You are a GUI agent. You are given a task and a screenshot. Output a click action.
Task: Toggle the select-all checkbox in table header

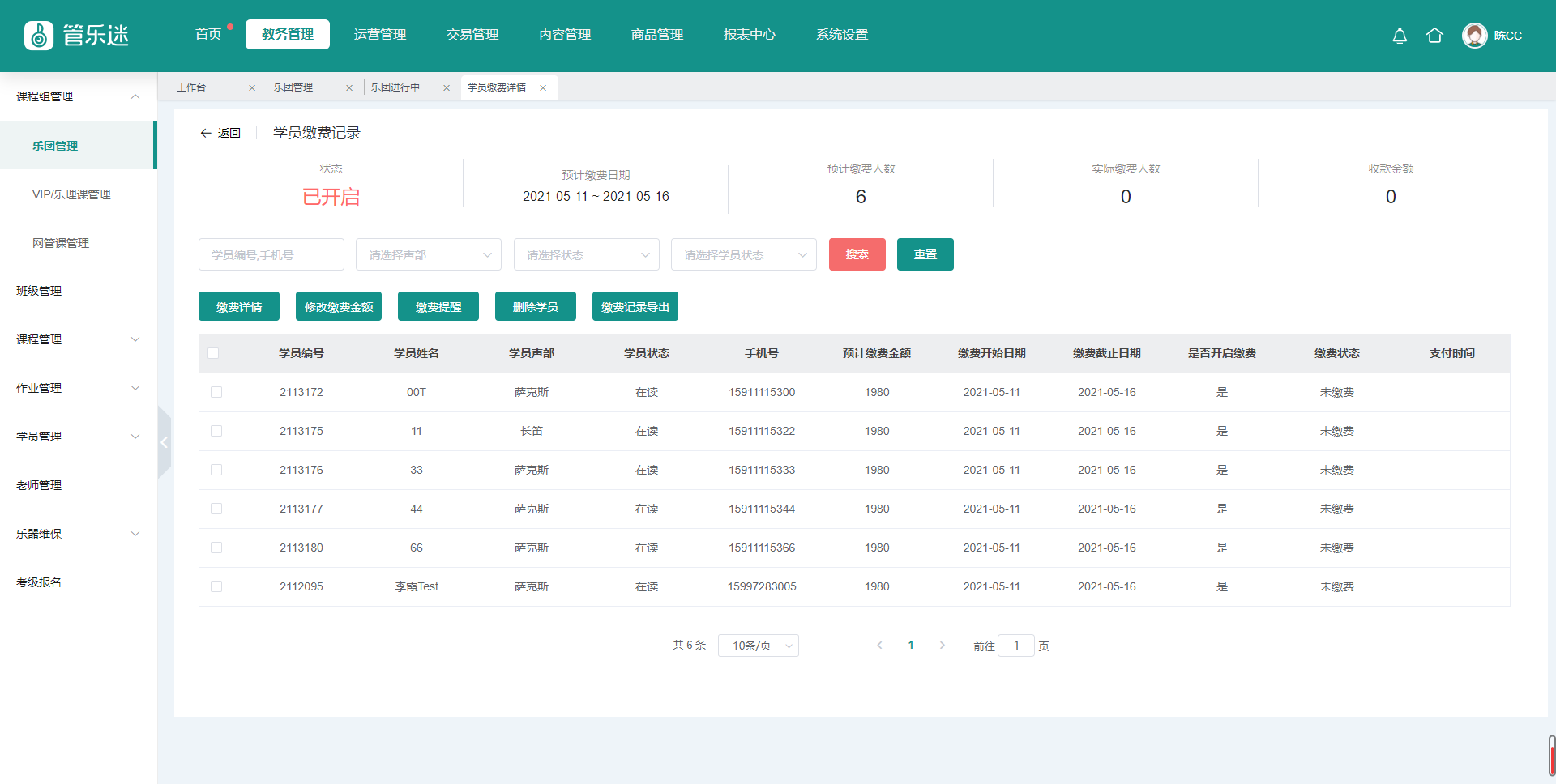pyautogui.click(x=213, y=353)
